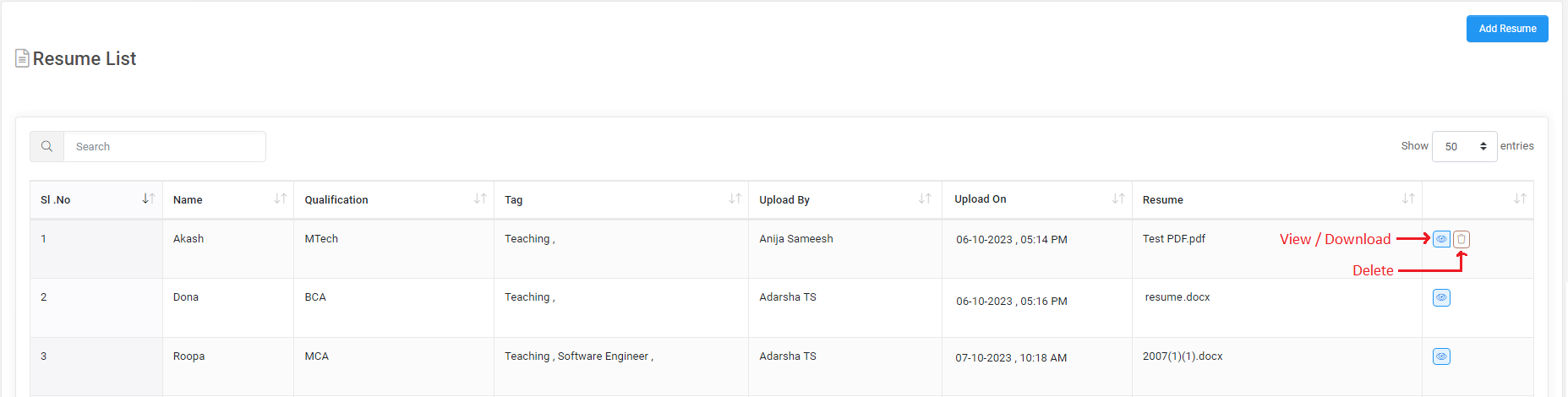Screen dimensions: 1568x397
Task: Sort by Qualification column arrows
Action: [x=480, y=198]
